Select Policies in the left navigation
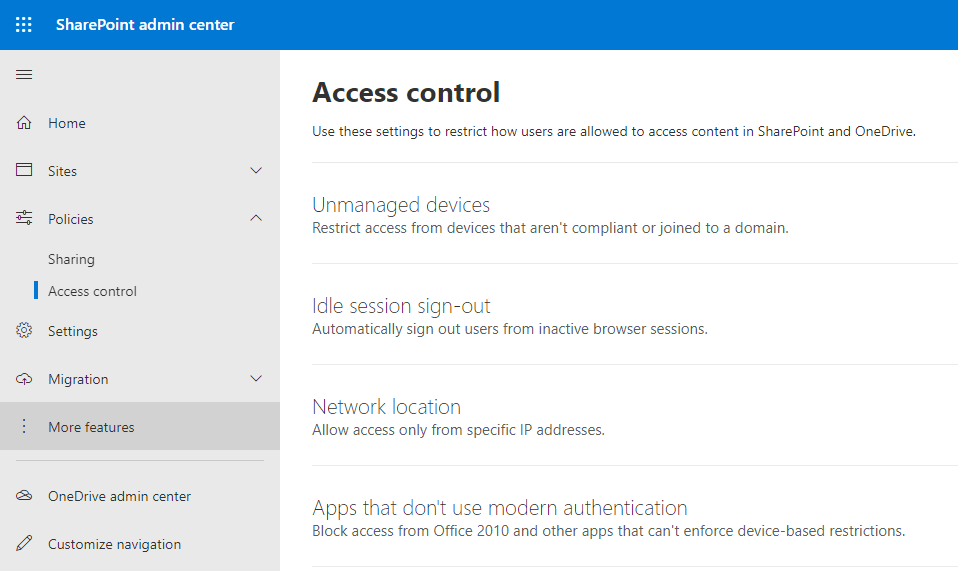This screenshot has height=571, width=958. click(x=71, y=219)
